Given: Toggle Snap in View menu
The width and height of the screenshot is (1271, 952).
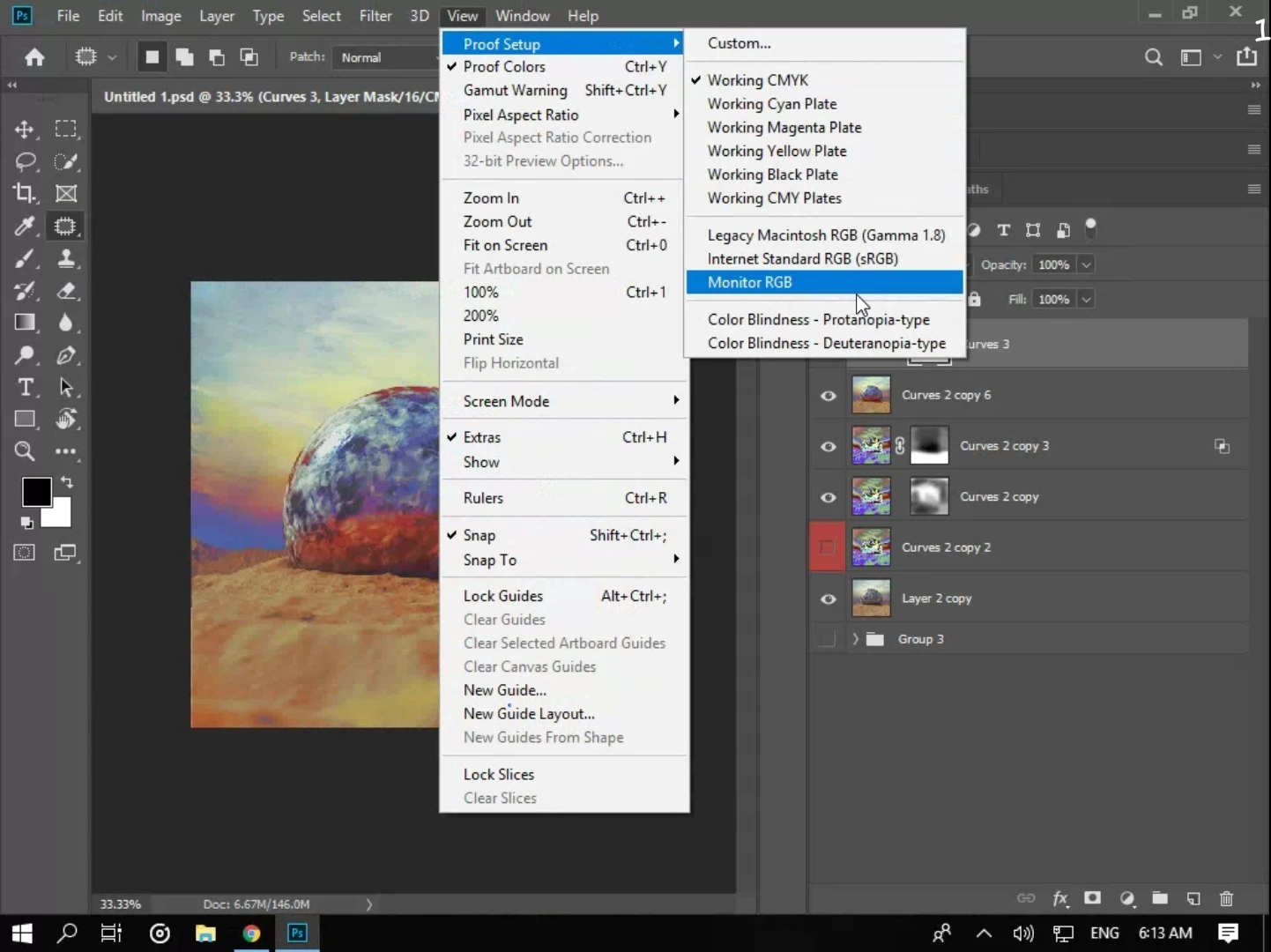Looking at the screenshot, I should click(x=564, y=535).
